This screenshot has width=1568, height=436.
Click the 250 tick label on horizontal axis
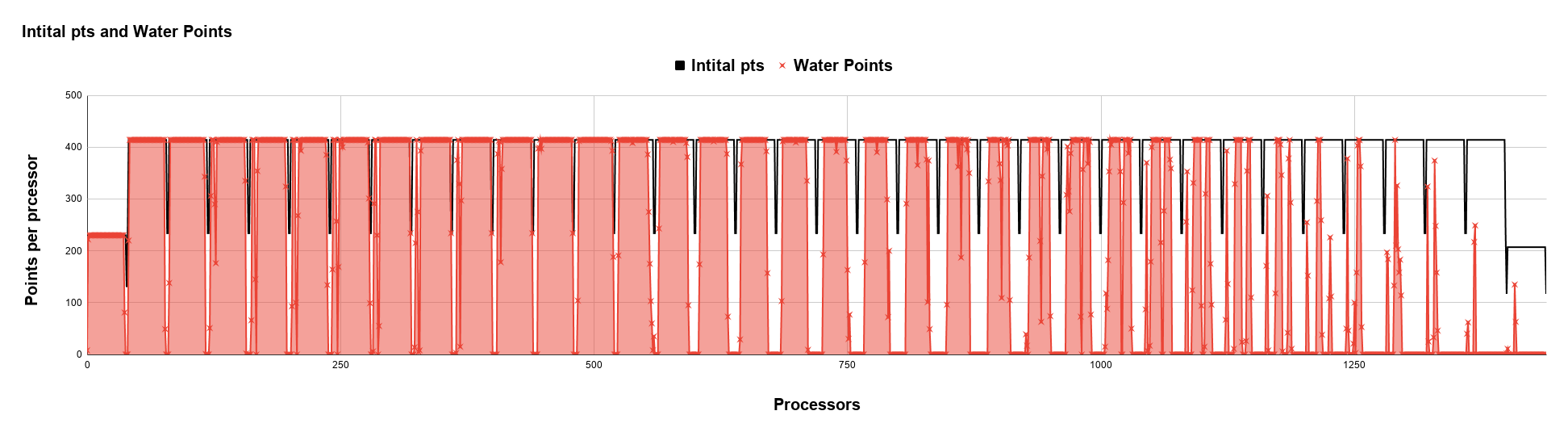(340, 365)
